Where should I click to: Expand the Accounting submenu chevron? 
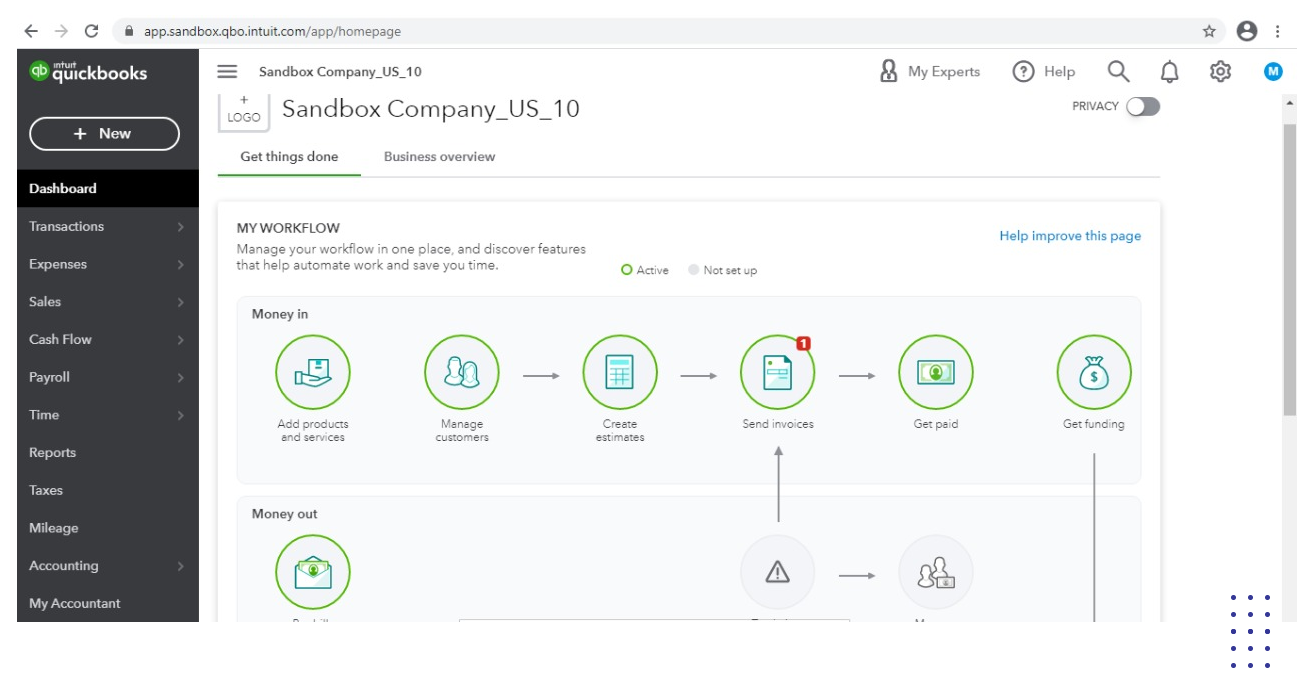point(181,566)
